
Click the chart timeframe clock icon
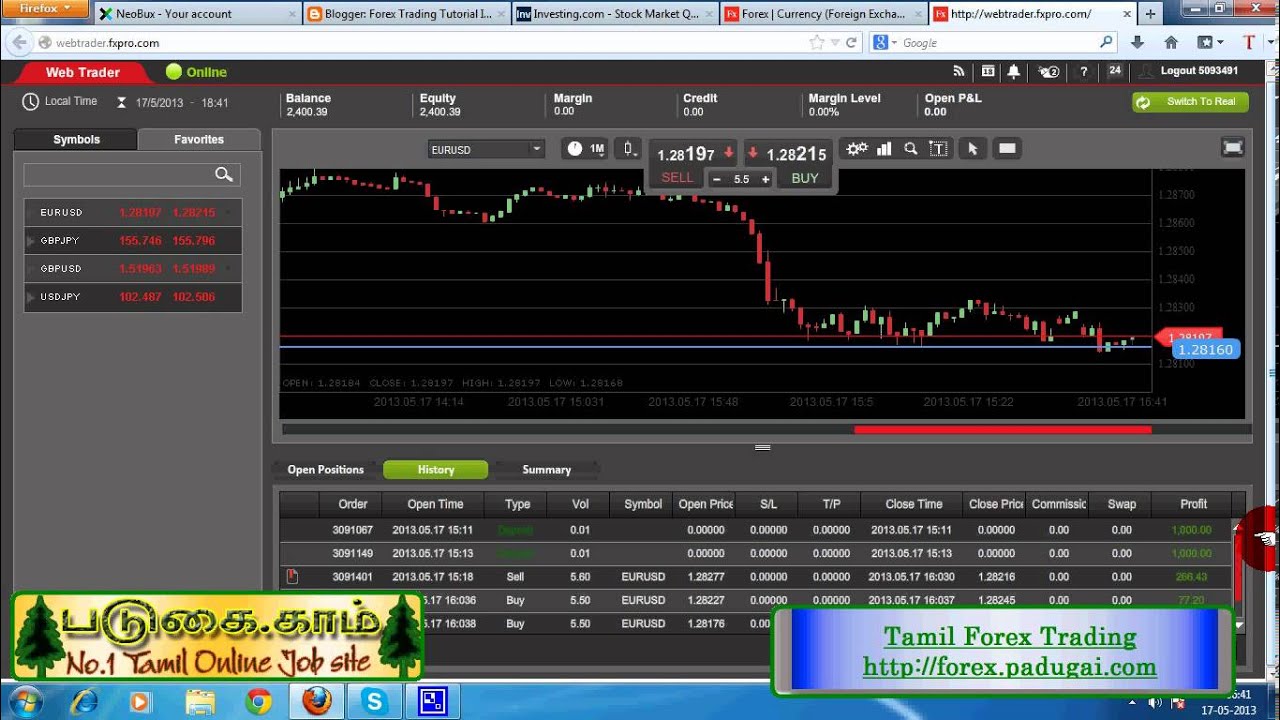[574, 149]
